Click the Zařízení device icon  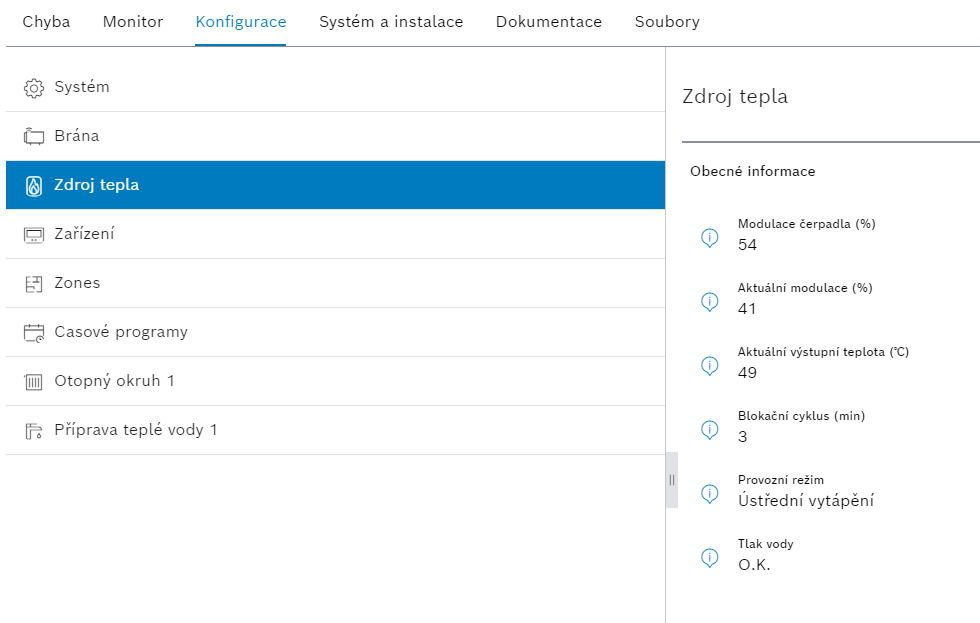pyautogui.click(x=34, y=235)
